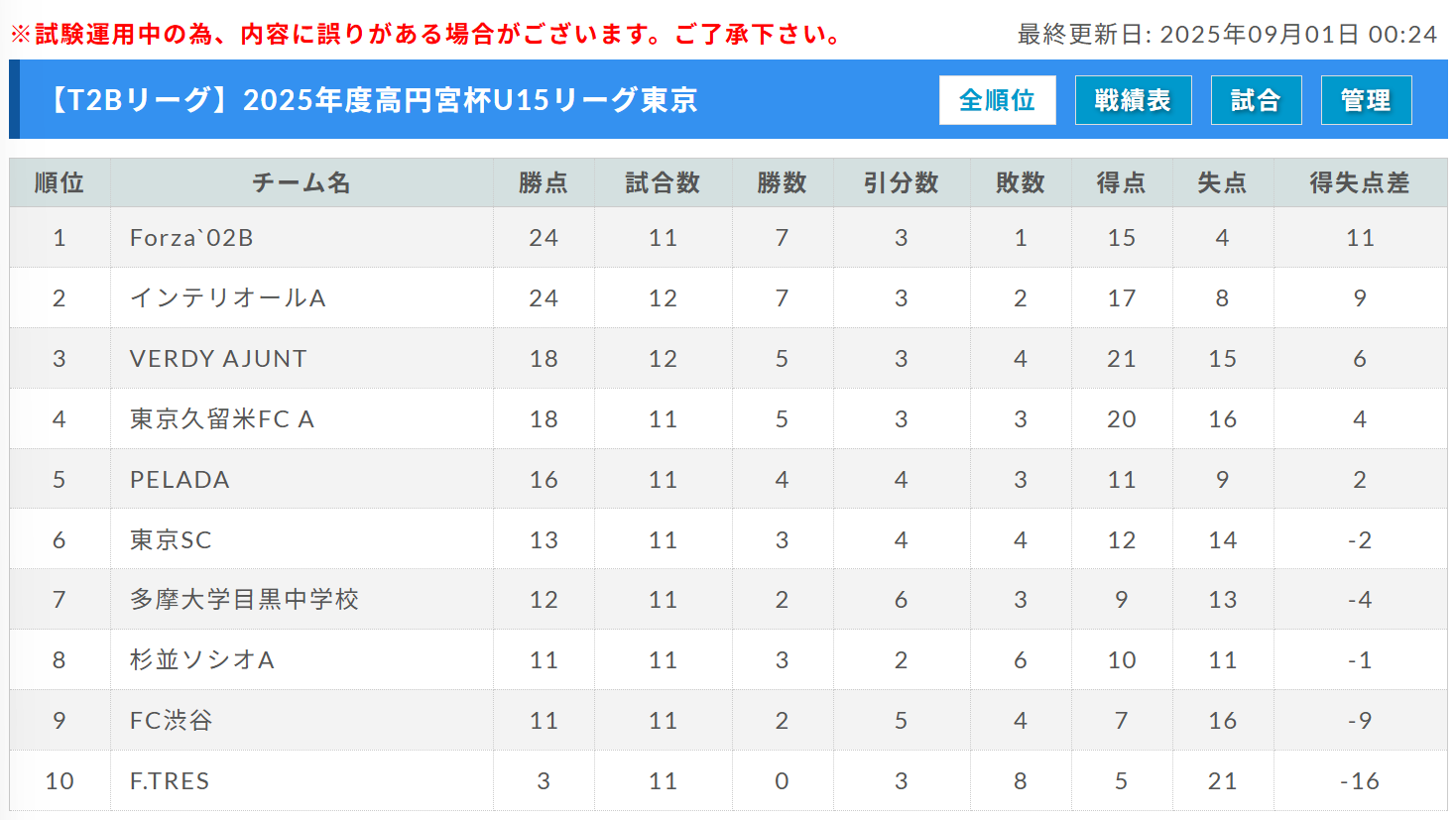
Task: Click team name 東京久留米FC A
Action: (x=222, y=419)
